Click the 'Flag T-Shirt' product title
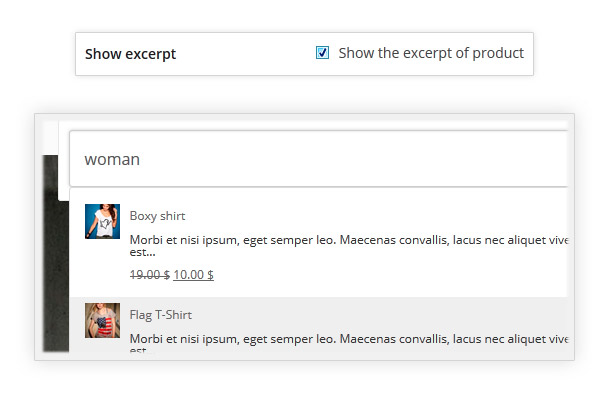 coord(160,315)
